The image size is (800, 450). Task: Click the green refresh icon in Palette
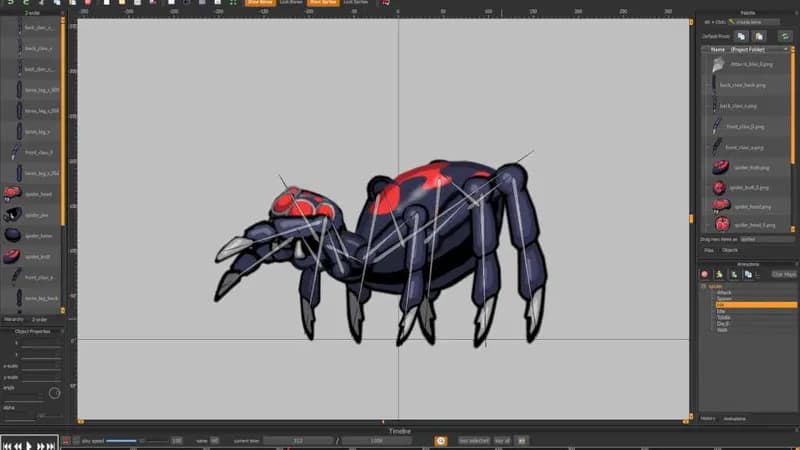785,36
